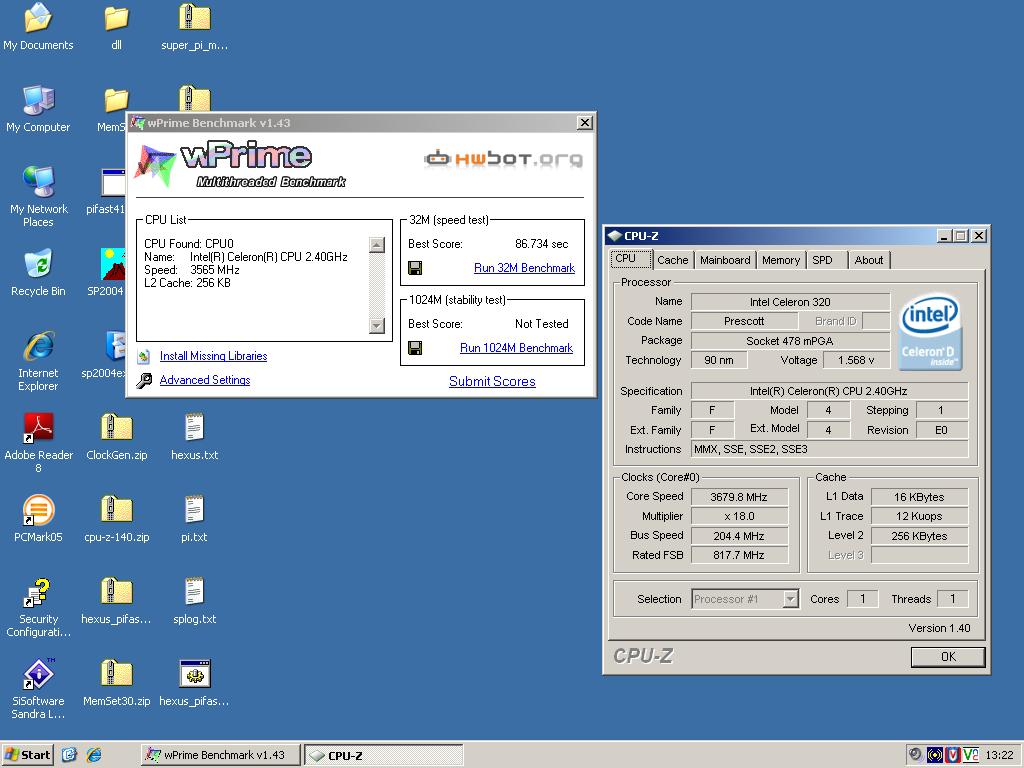This screenshot has width=1024, height=768.
Task: Click Install Missing Libraries link
Action: (x=214, y=356)
